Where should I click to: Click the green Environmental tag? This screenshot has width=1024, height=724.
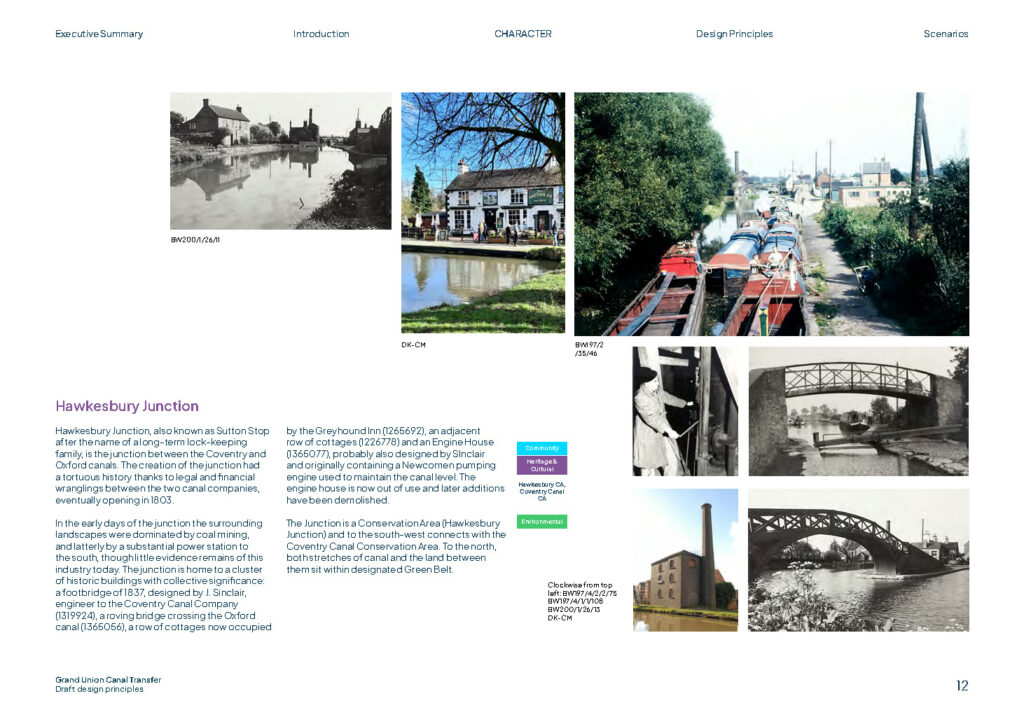pos(541,522)
